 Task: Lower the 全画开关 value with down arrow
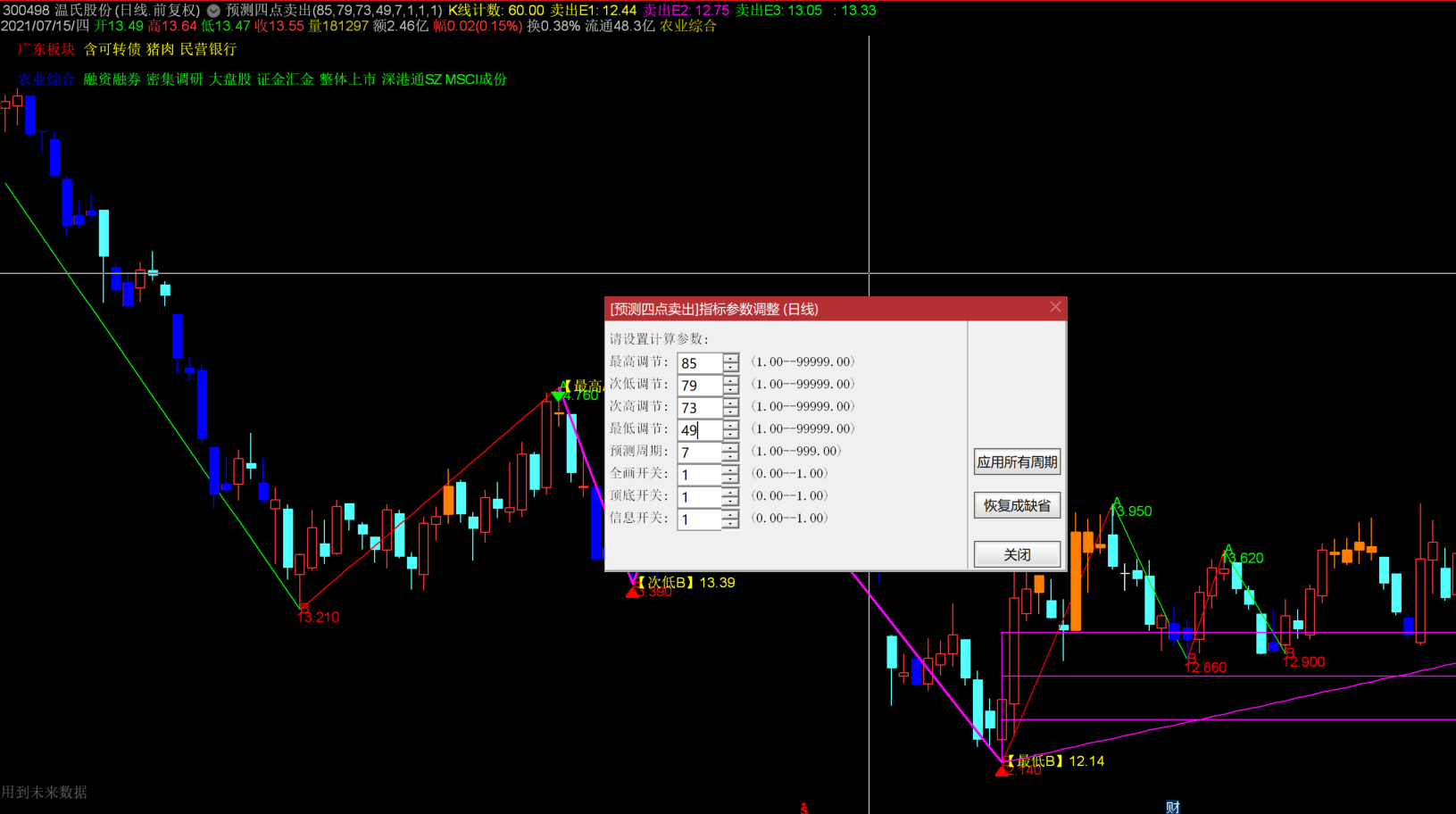point(731,479)
